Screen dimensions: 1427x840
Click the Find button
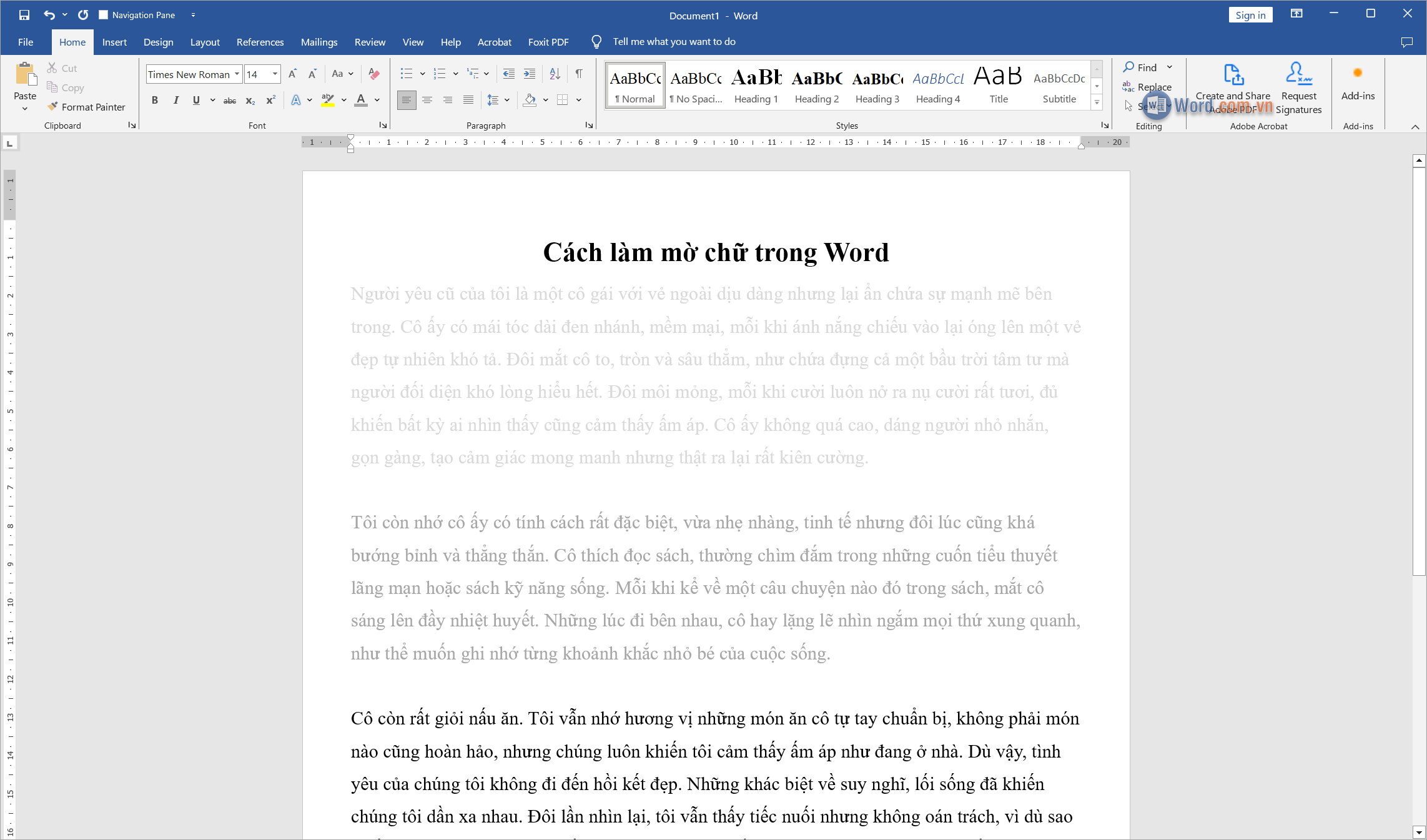point(1140,67)
